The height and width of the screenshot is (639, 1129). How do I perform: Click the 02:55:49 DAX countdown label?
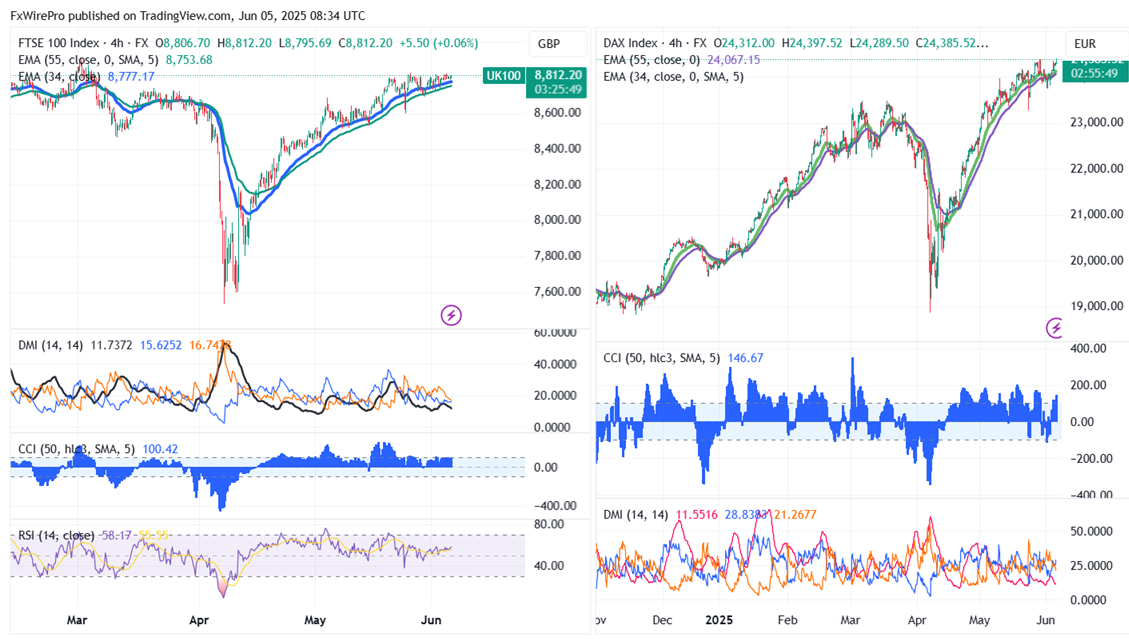coord(1094,73)
